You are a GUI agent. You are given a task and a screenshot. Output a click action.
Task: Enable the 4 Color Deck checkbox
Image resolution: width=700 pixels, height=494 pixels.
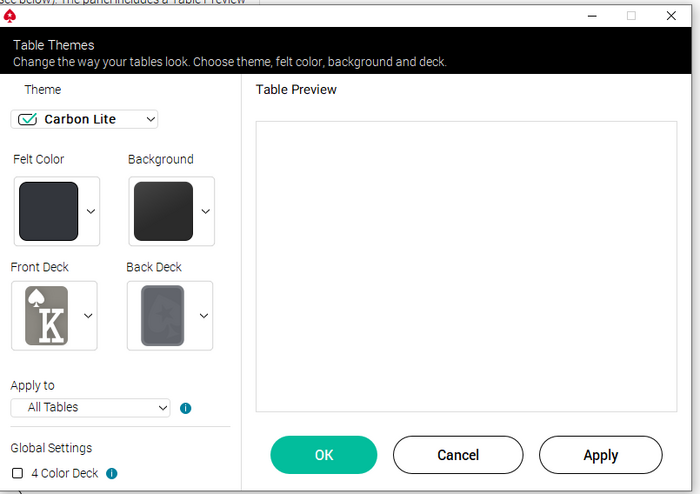(17, 473)
